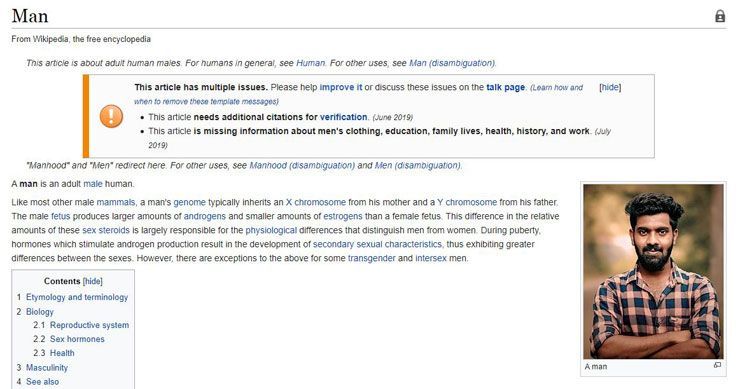Screen dimensions: 740x389
Task: Open the mammals link
Action: tap(116, 202)
